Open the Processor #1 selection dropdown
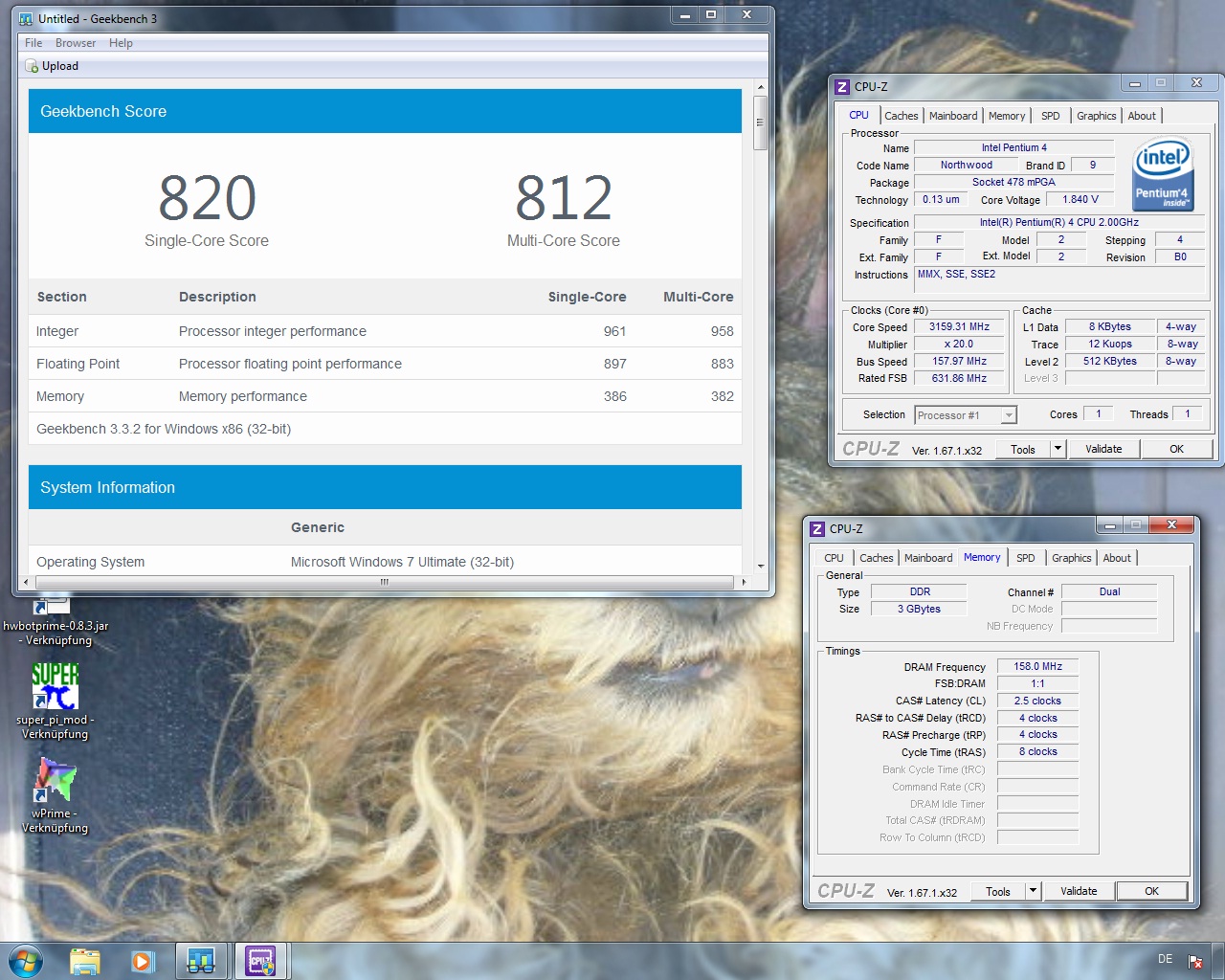 pos(965,415)
